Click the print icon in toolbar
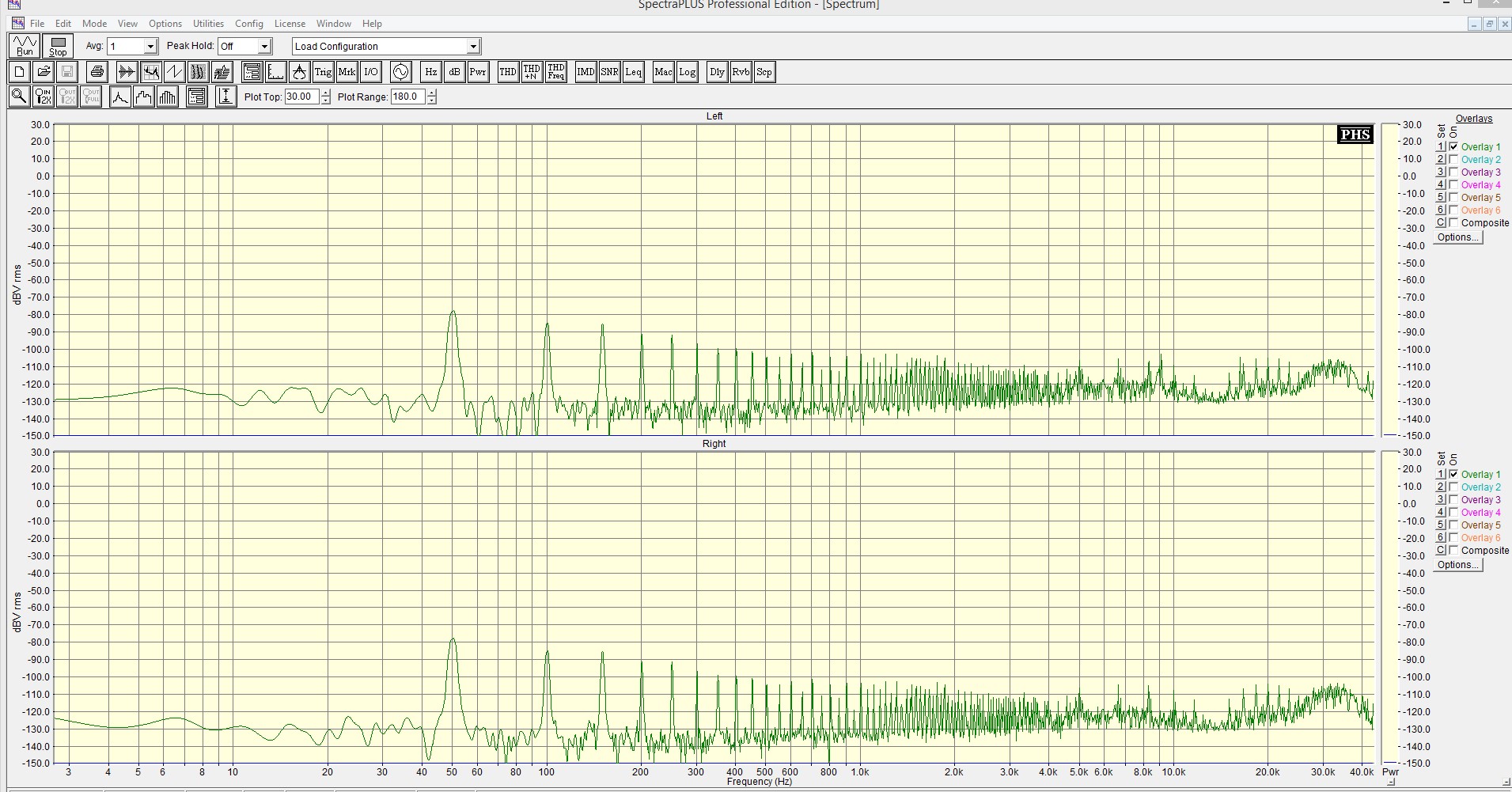Screen dimensions: 1512x792 [97, 72]
